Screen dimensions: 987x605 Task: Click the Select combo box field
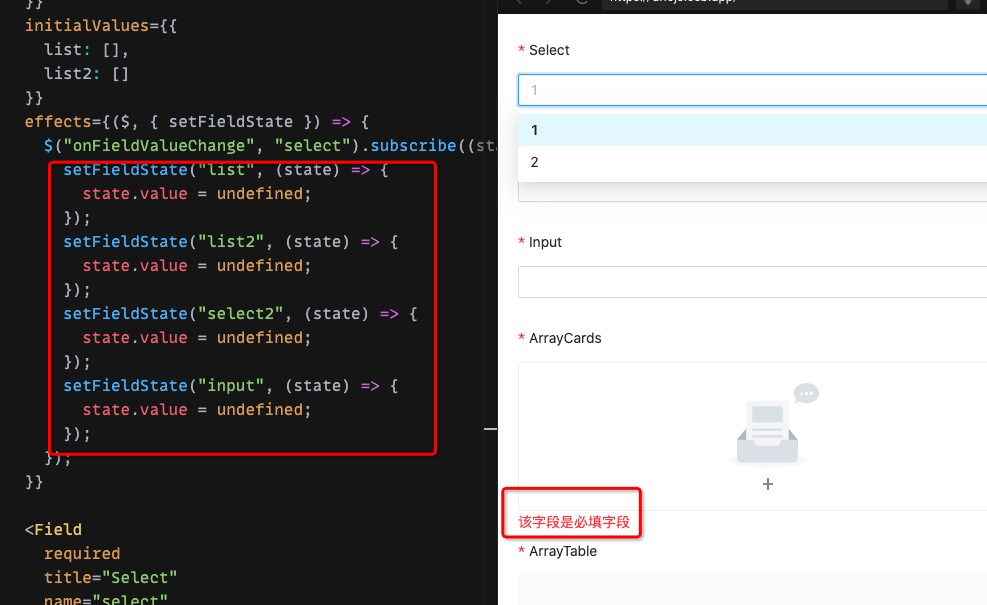[x=752, y=90]
